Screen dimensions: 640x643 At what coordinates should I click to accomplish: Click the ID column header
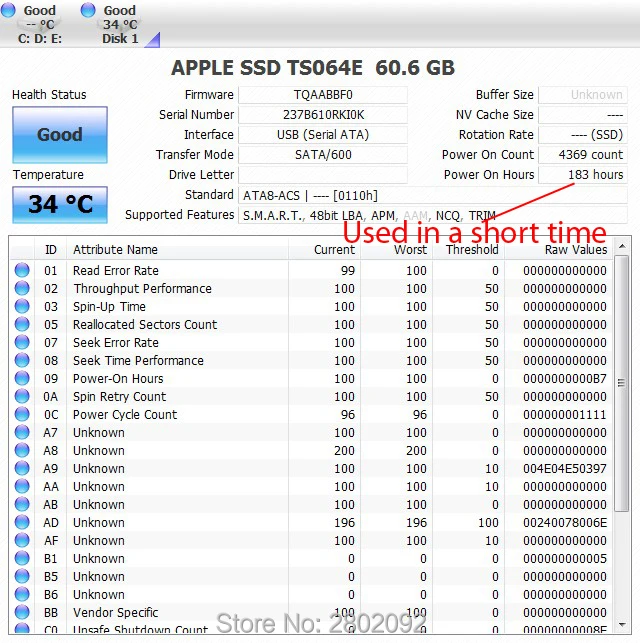coord(50,249)
